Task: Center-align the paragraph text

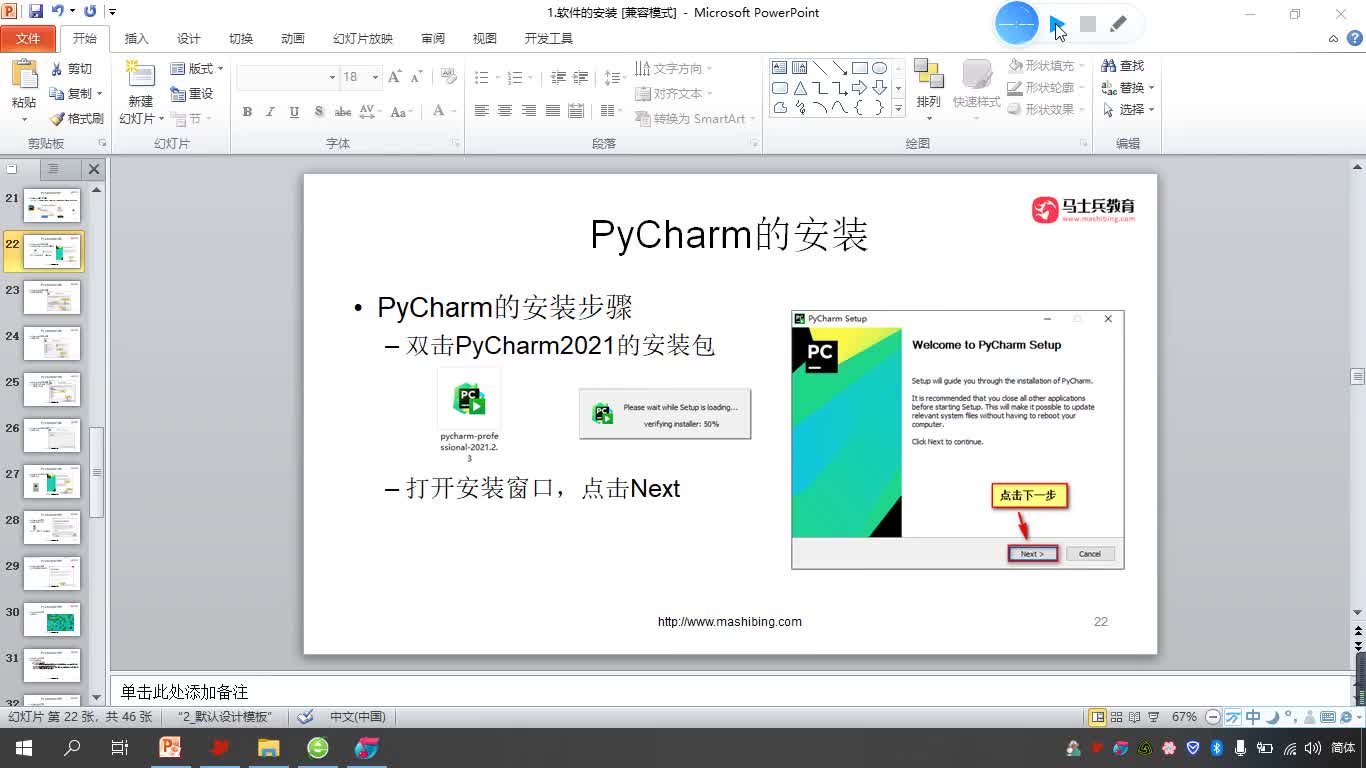Action: pos(505,111)
